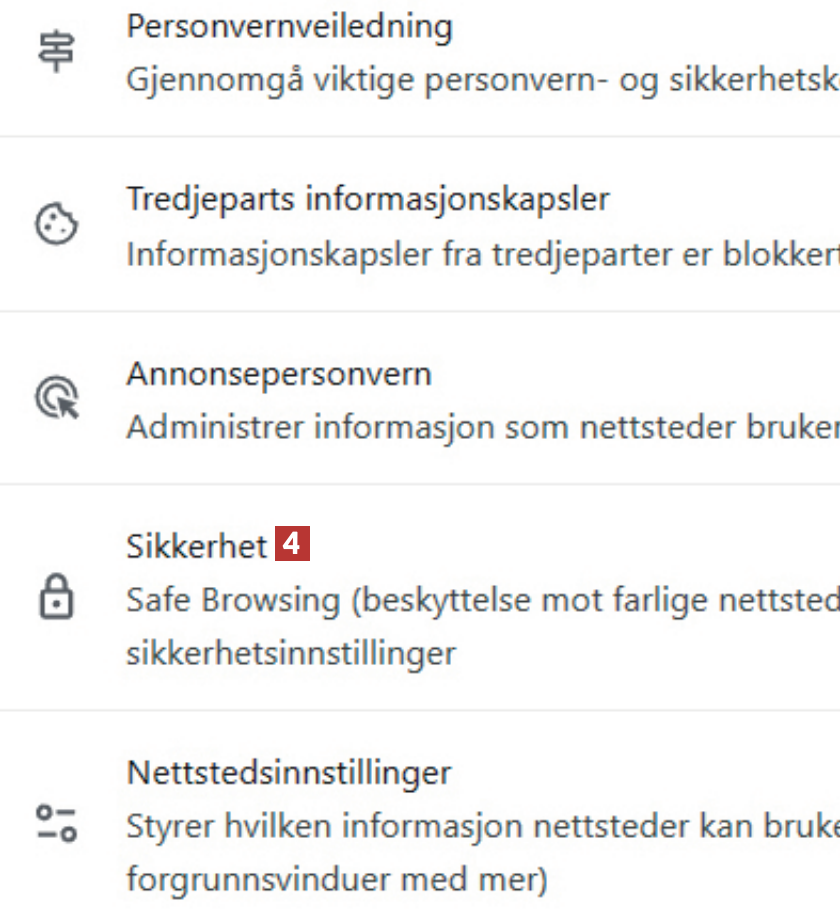Go to Nettstedsinnstillinger title
Viewport: 840px width, 914px height.
pyautogui.click(x=289, y=772)
